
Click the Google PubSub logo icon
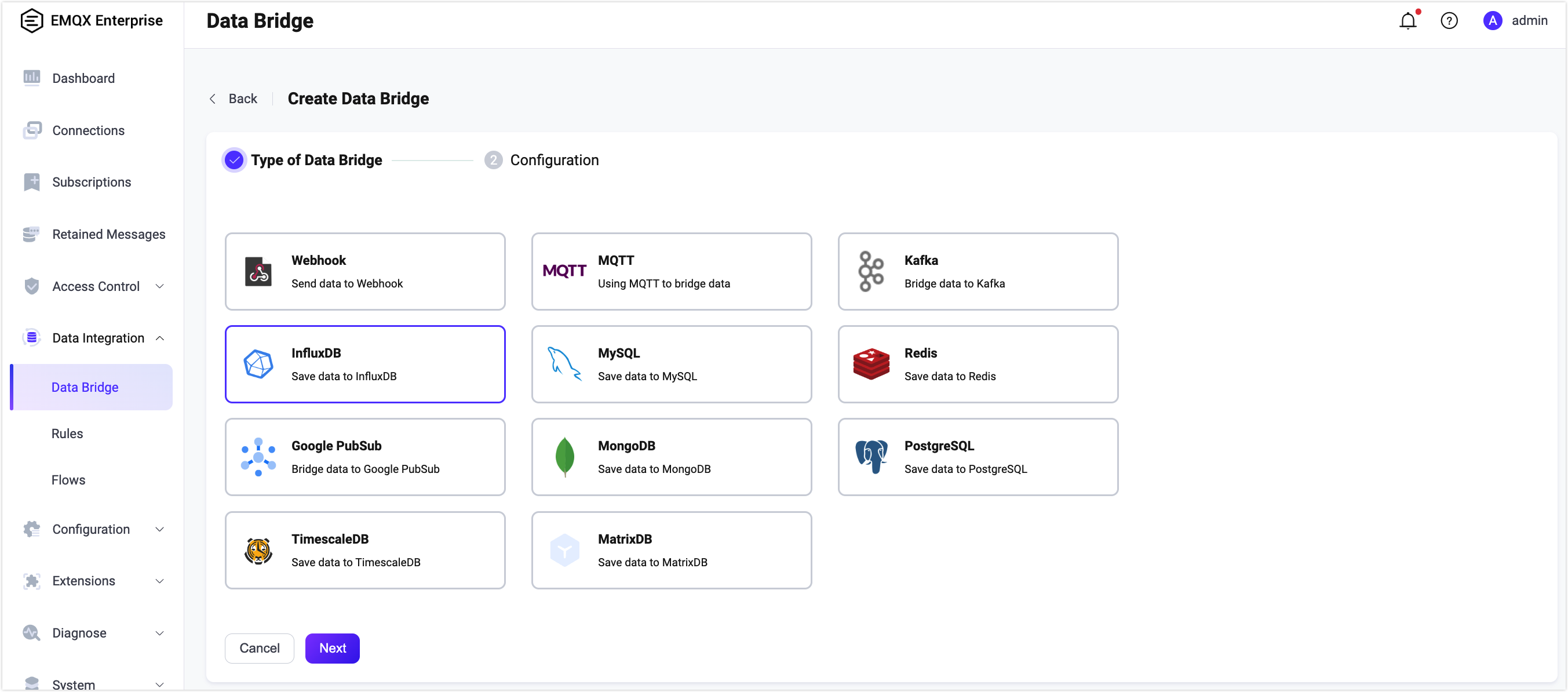tap(258, 457)
